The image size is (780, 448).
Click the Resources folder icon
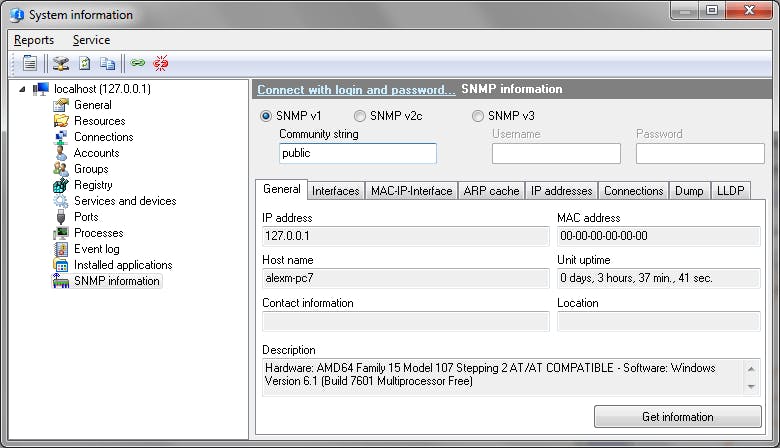(x=61, y=121)
